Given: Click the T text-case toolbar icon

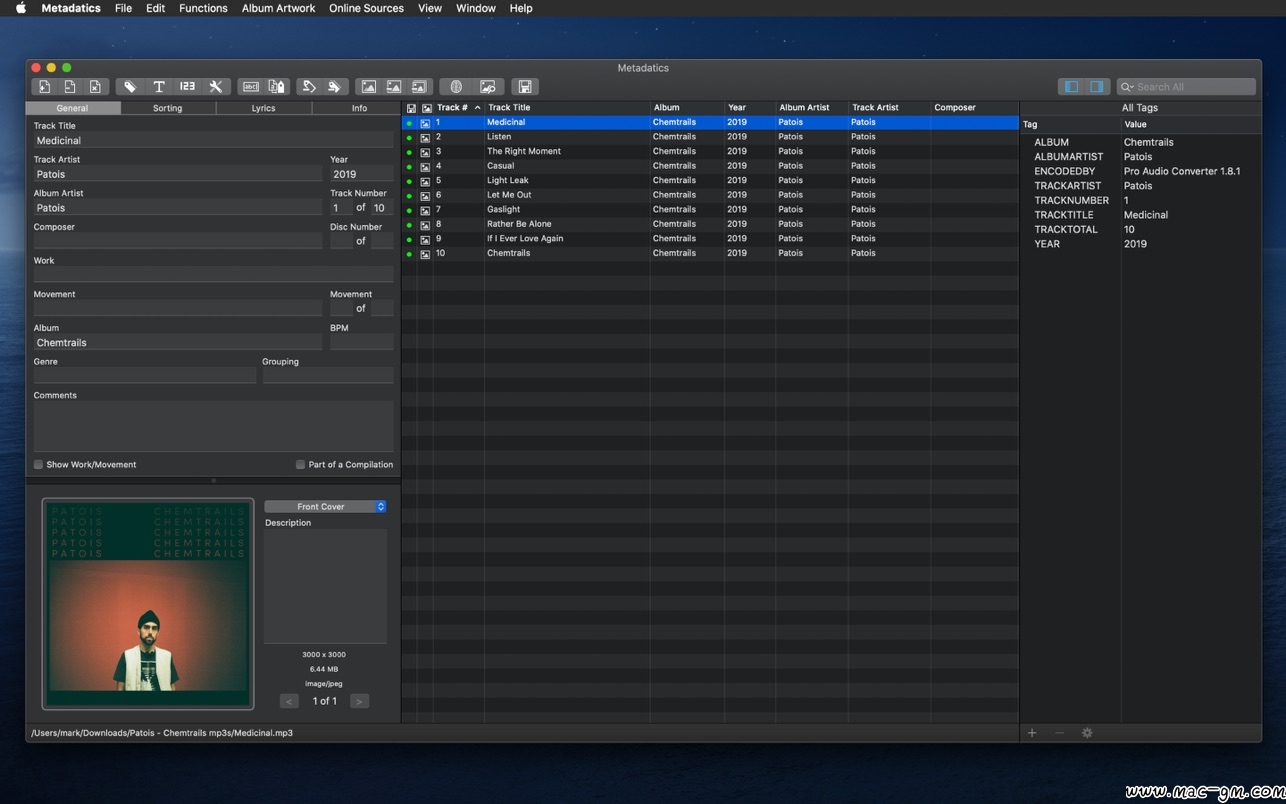Looking at the screenshot, I should coord(158,87).
